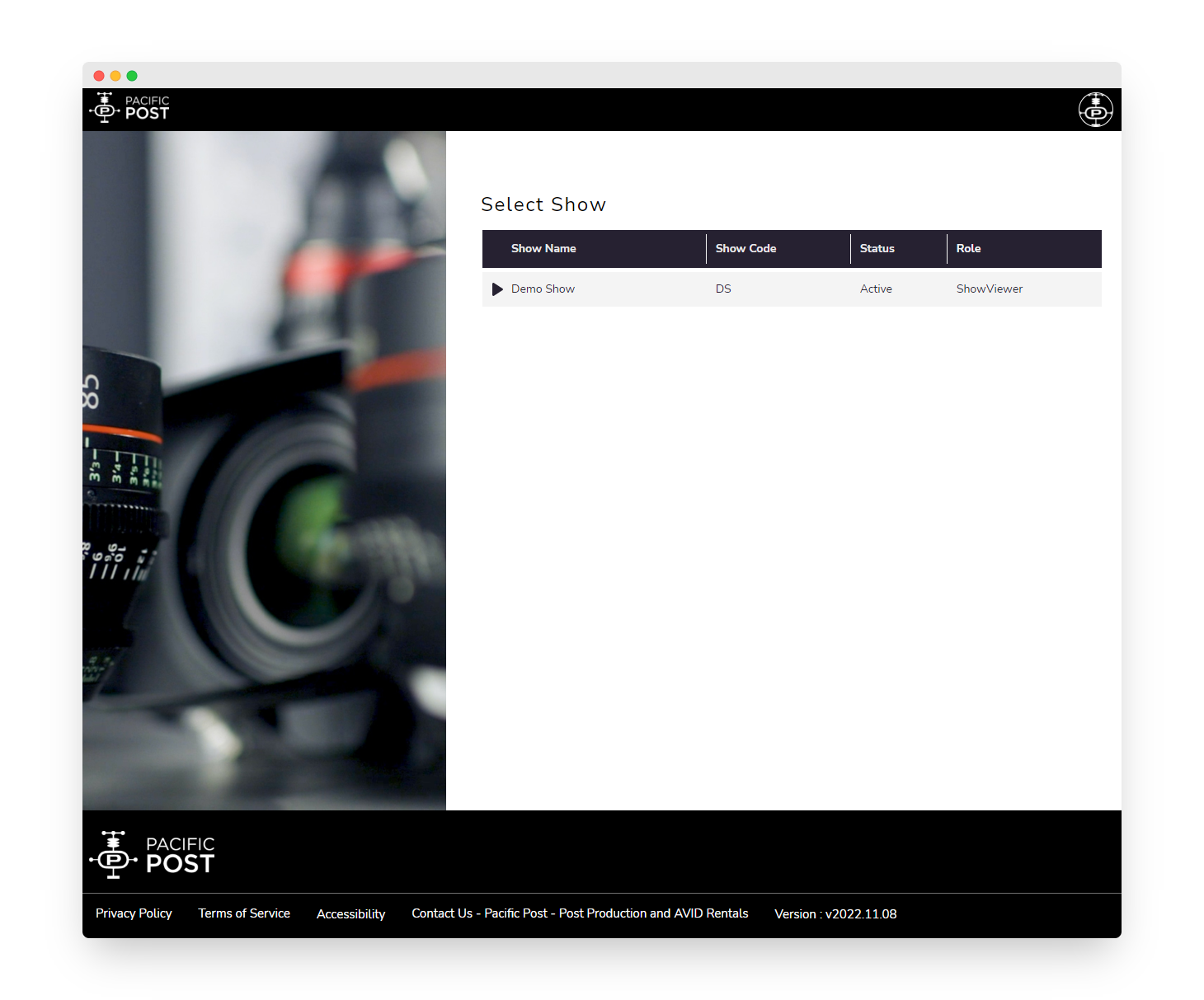Viewport: 1204px width, 1000px height.
Task: Open the circular user profile icon
Action: point(1095,110)
